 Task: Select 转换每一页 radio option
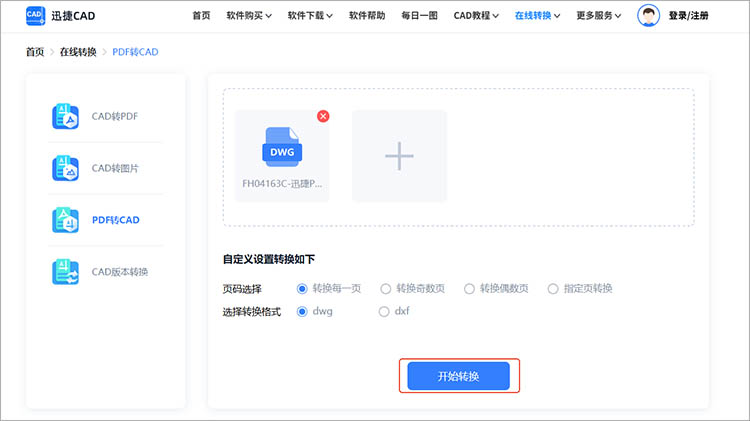[302, 288]
